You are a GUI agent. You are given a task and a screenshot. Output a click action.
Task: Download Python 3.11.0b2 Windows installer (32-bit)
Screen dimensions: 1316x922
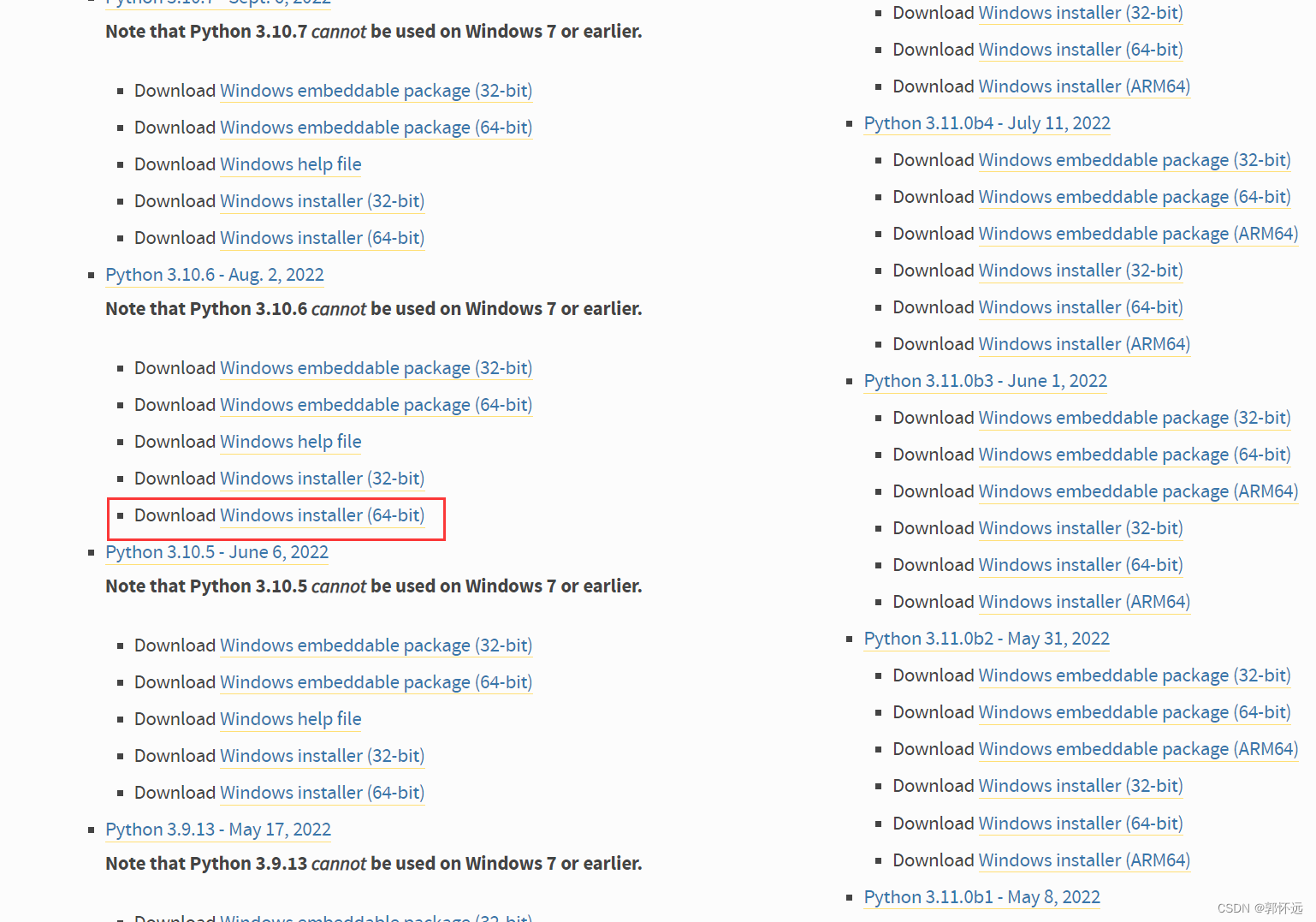coord(1081,786)
